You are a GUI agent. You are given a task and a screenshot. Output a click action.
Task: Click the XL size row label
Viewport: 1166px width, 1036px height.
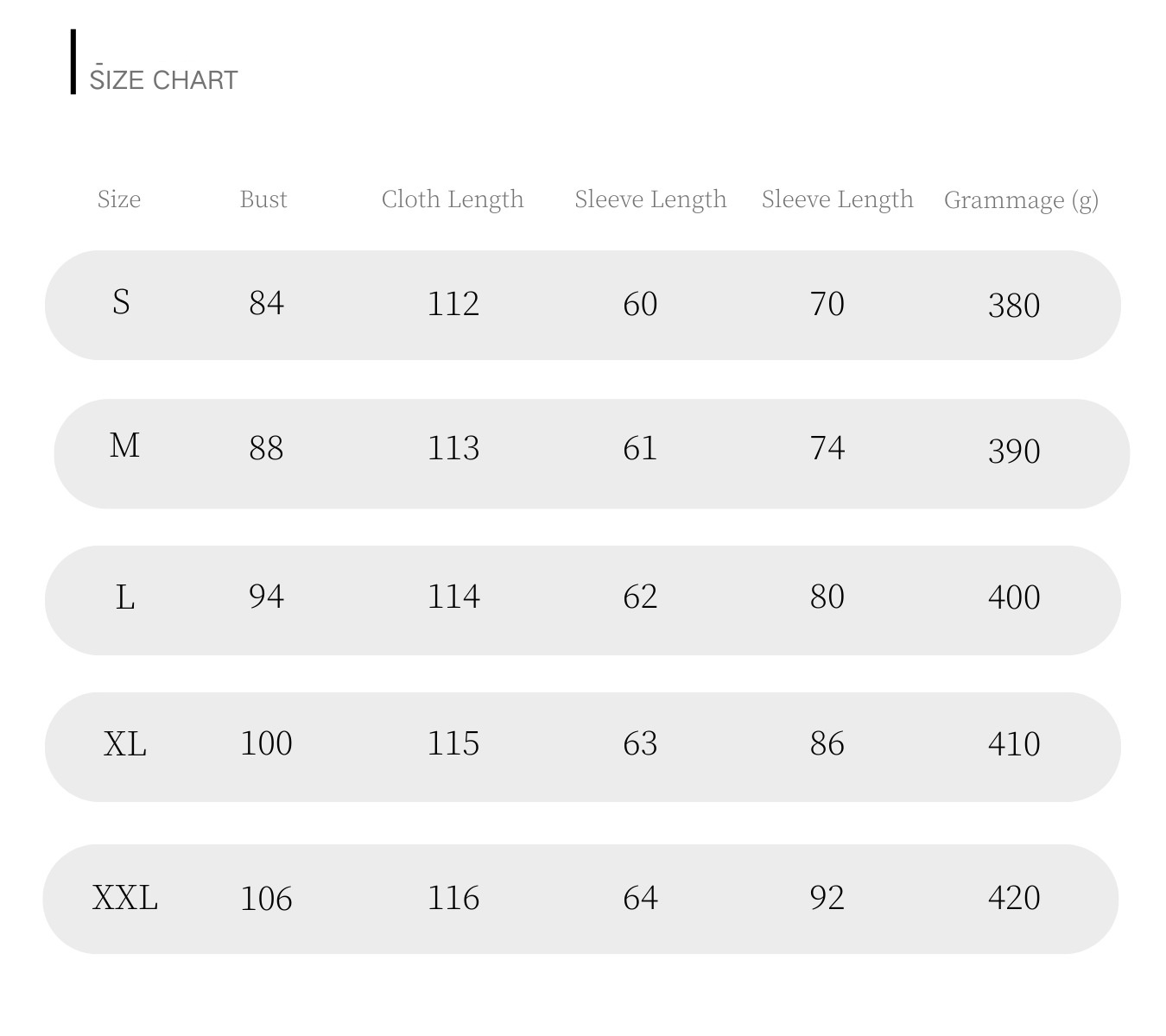(125, 743)
